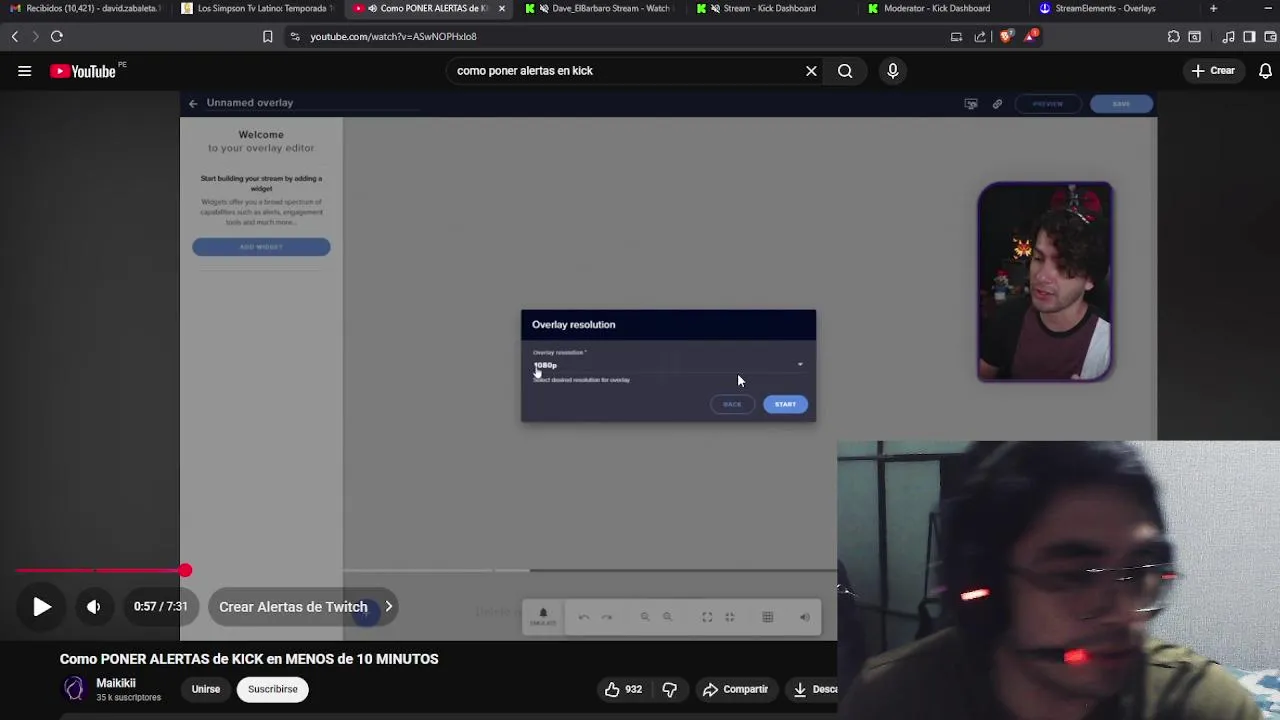The height and width of the screenshot is (720, 1280).
Task: Click the YouTube search text field
Action: pos(625,71)
